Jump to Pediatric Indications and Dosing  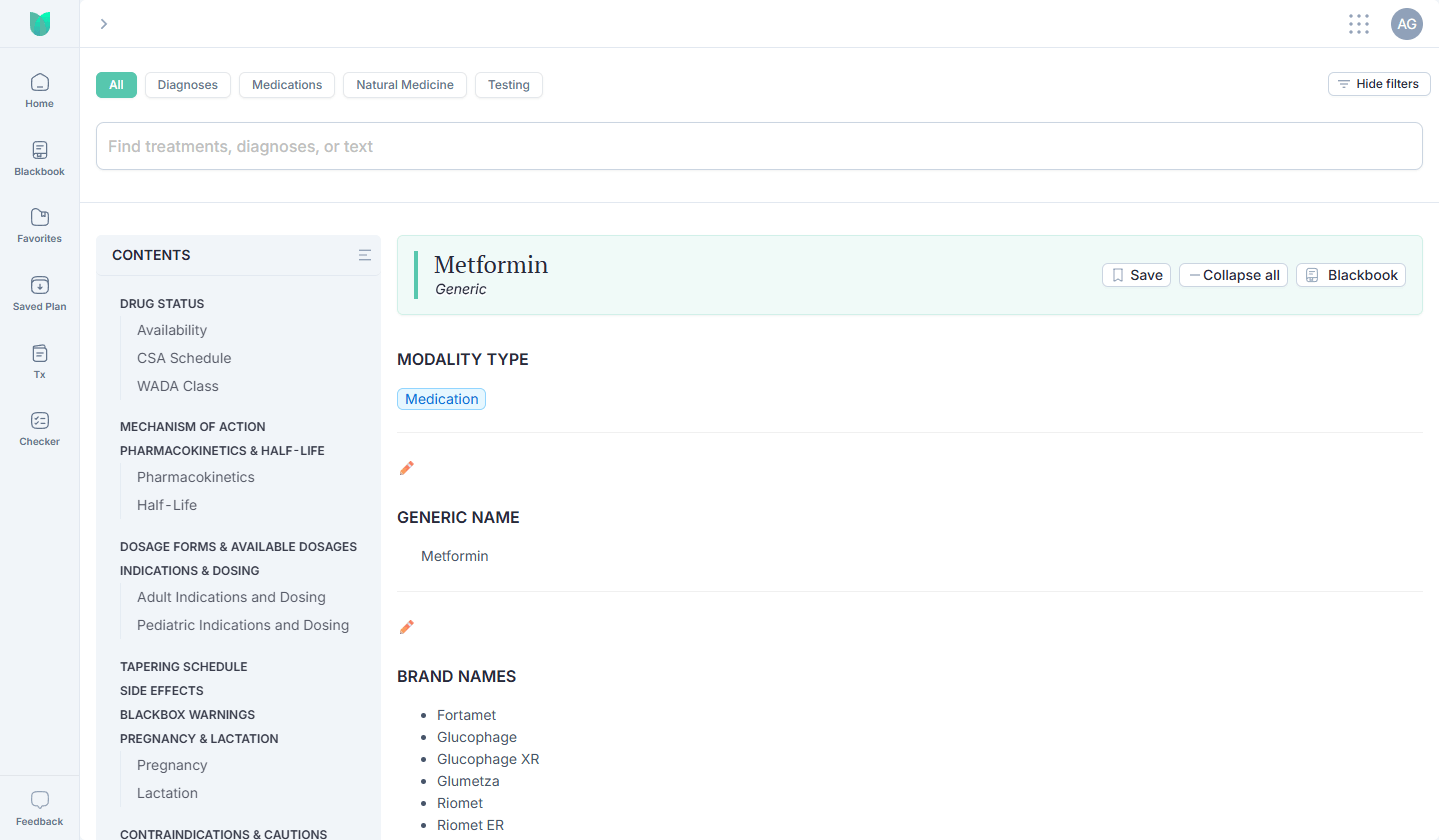coord(243,625)
